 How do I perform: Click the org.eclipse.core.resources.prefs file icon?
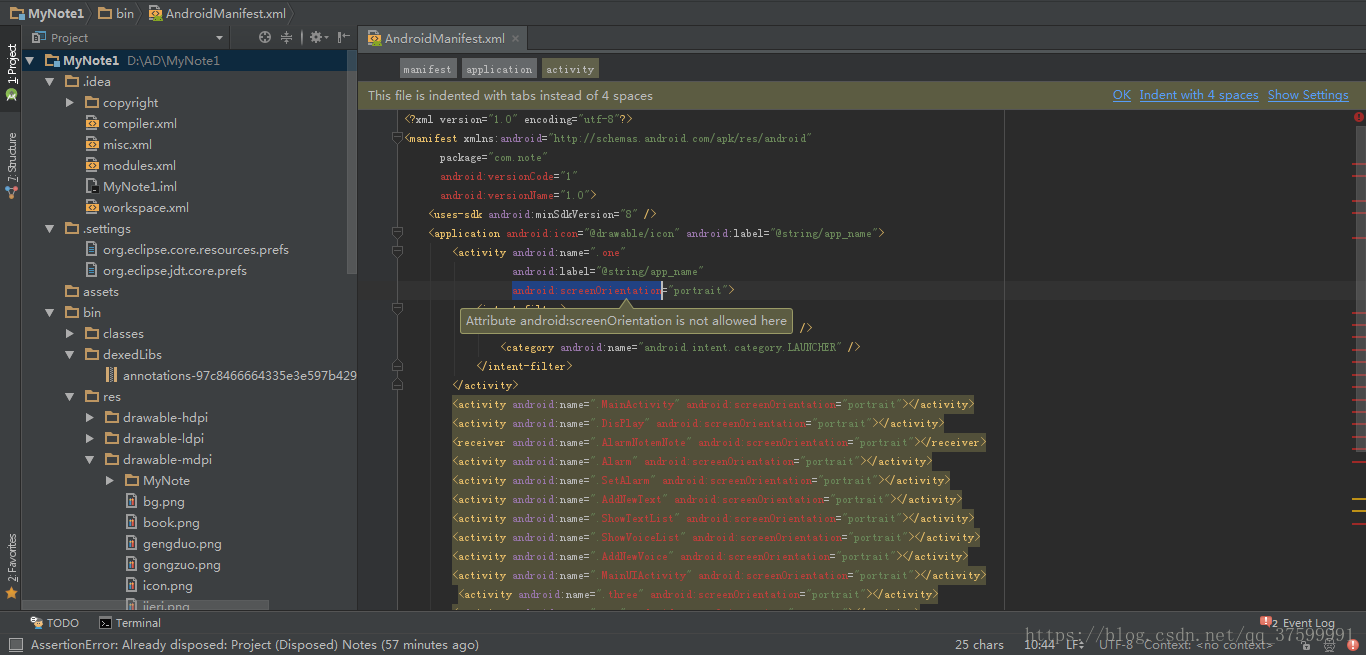pos(92,250)
